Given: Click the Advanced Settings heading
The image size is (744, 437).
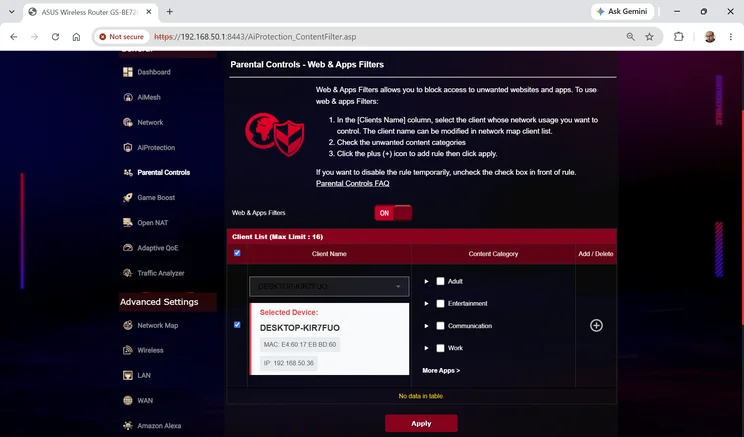Looking at the screenshot, I should [x=159, y=302].
